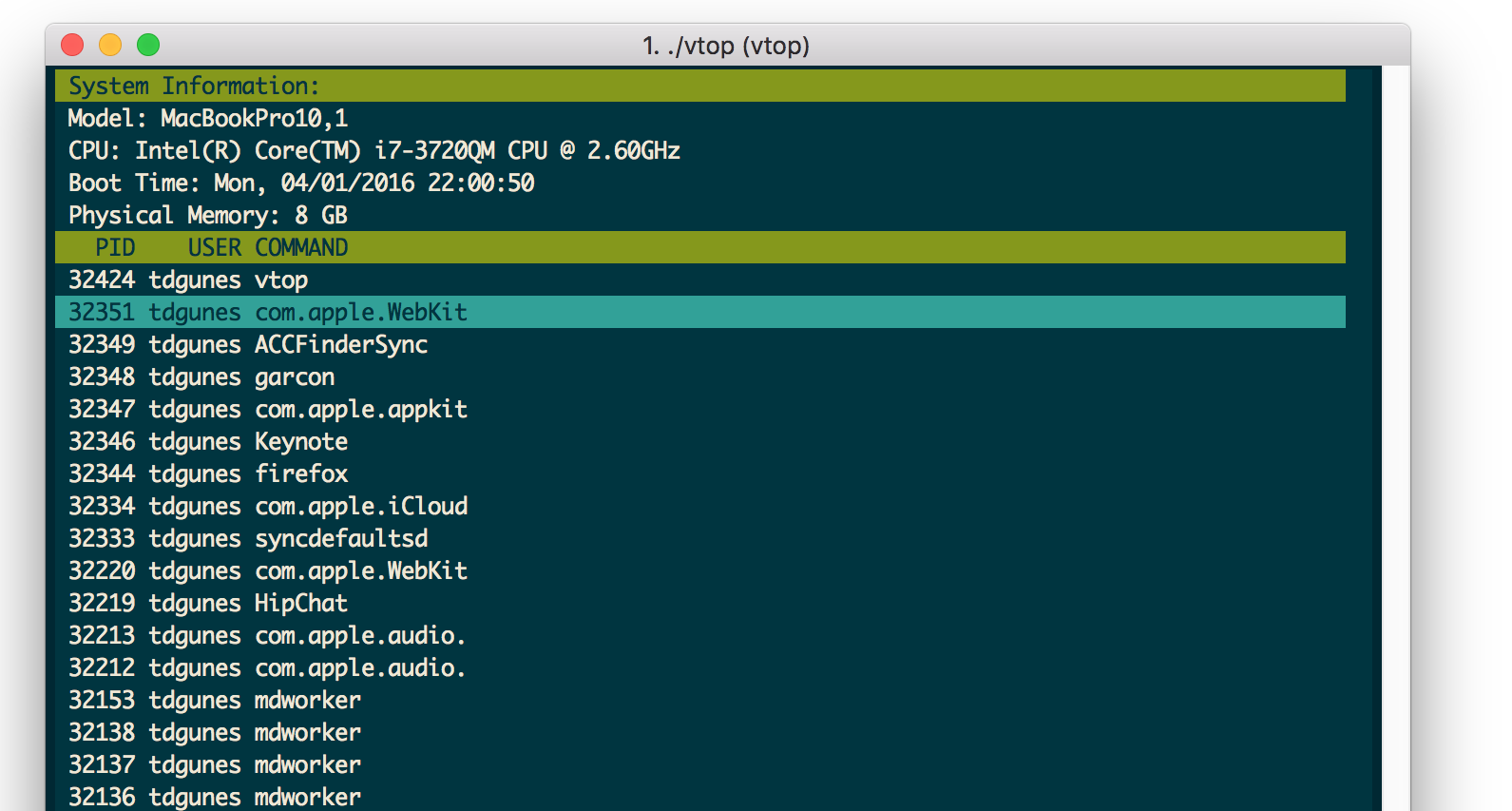Click the COMMAND column header
1512x811 pixels.
301,247
